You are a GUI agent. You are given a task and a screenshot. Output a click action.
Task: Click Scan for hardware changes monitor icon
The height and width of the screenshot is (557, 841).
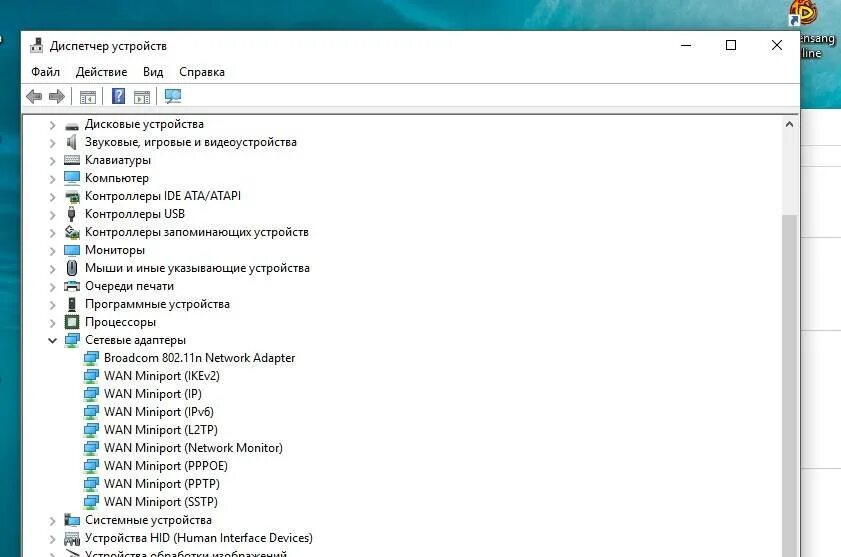(x=173, y=97)
